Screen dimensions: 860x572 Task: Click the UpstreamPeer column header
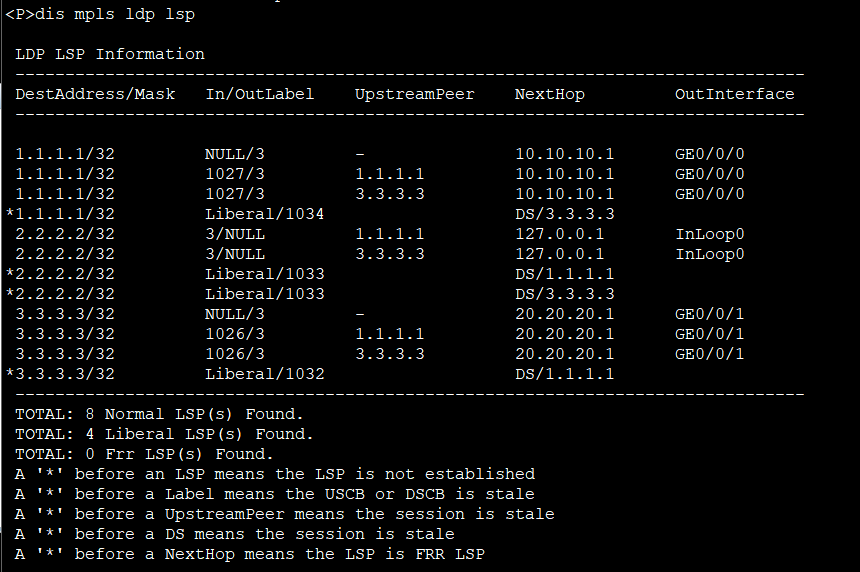(415, 94)
